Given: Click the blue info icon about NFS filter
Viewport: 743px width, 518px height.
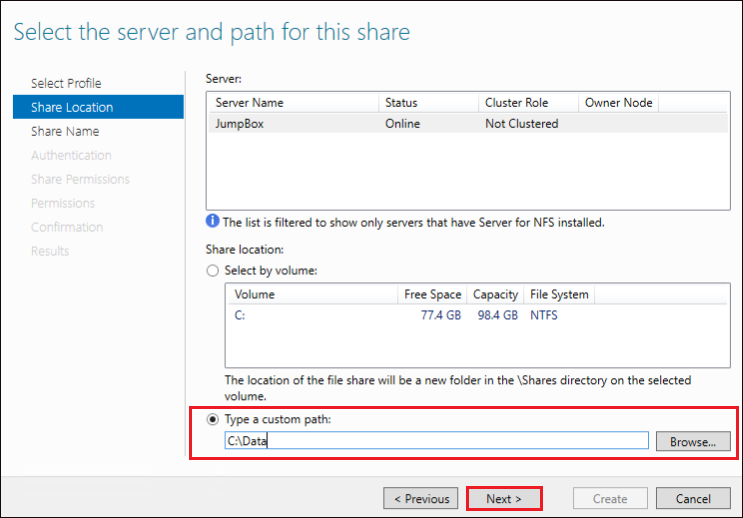Looking at the screenshot, I should tap(212, 221).
